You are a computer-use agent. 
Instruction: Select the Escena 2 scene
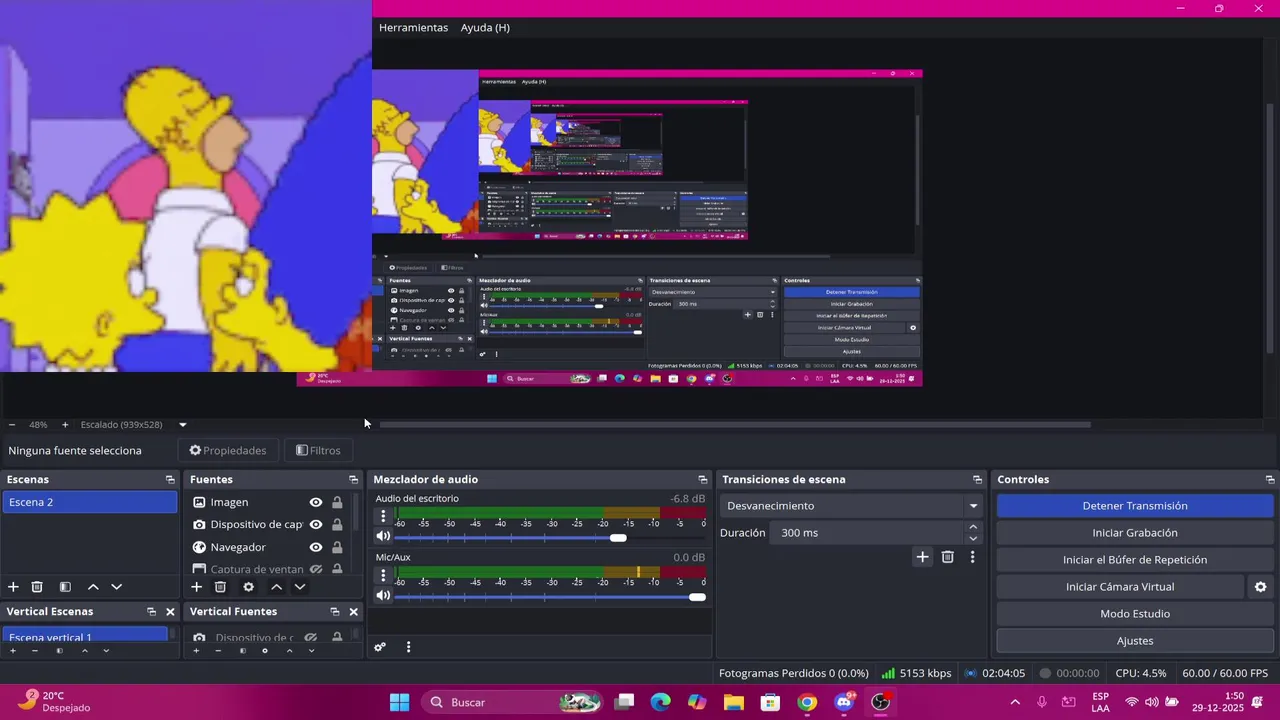tap(89, 502)
